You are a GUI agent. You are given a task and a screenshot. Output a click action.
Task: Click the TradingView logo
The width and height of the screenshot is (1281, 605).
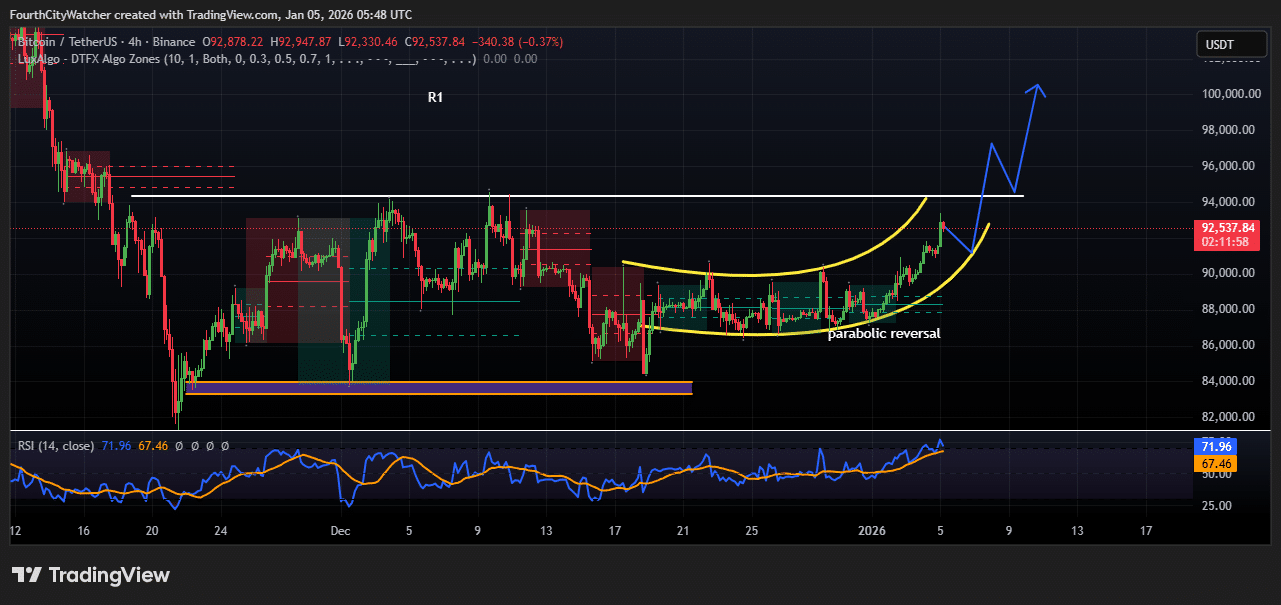point(91,575)
